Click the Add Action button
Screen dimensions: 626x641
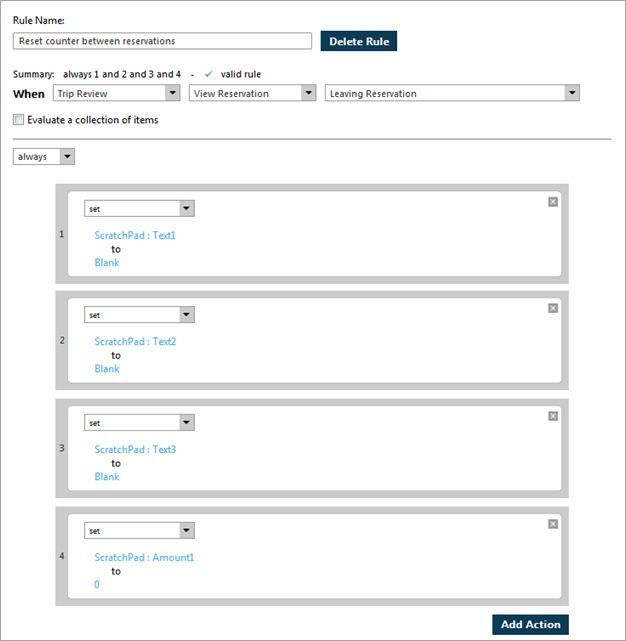tap(530, 625)
